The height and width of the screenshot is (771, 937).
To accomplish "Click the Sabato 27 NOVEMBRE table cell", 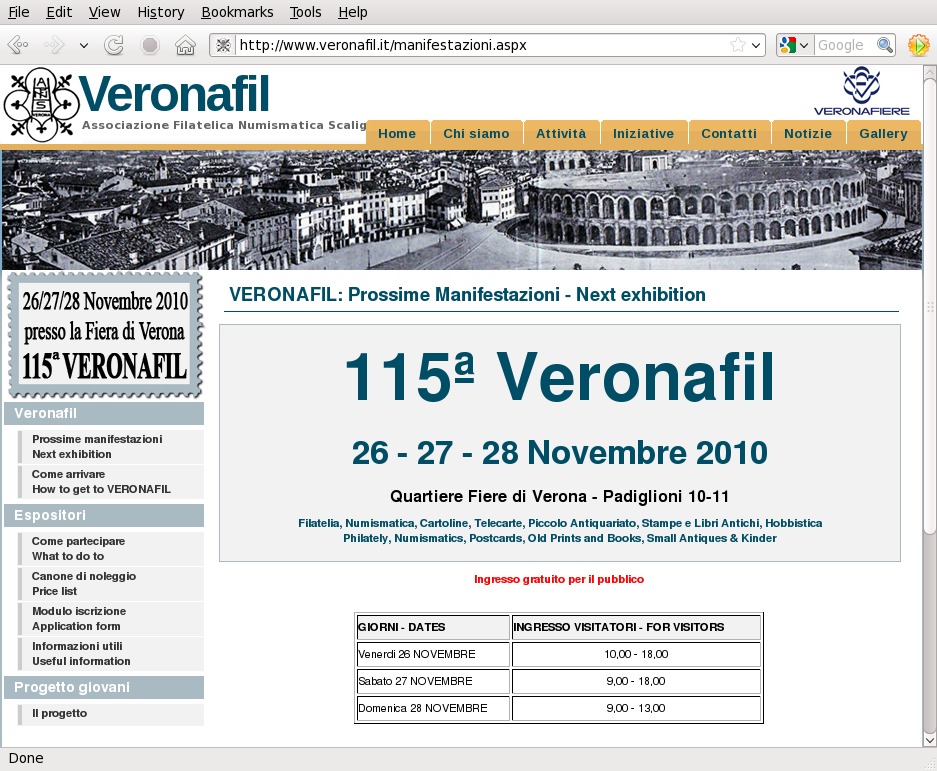I will [x=433, y=681].
